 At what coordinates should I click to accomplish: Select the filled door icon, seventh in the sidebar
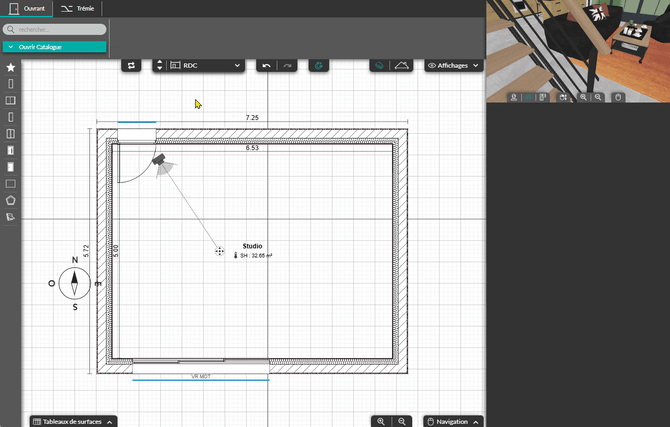pyautogui.click(x=11, y=167)
